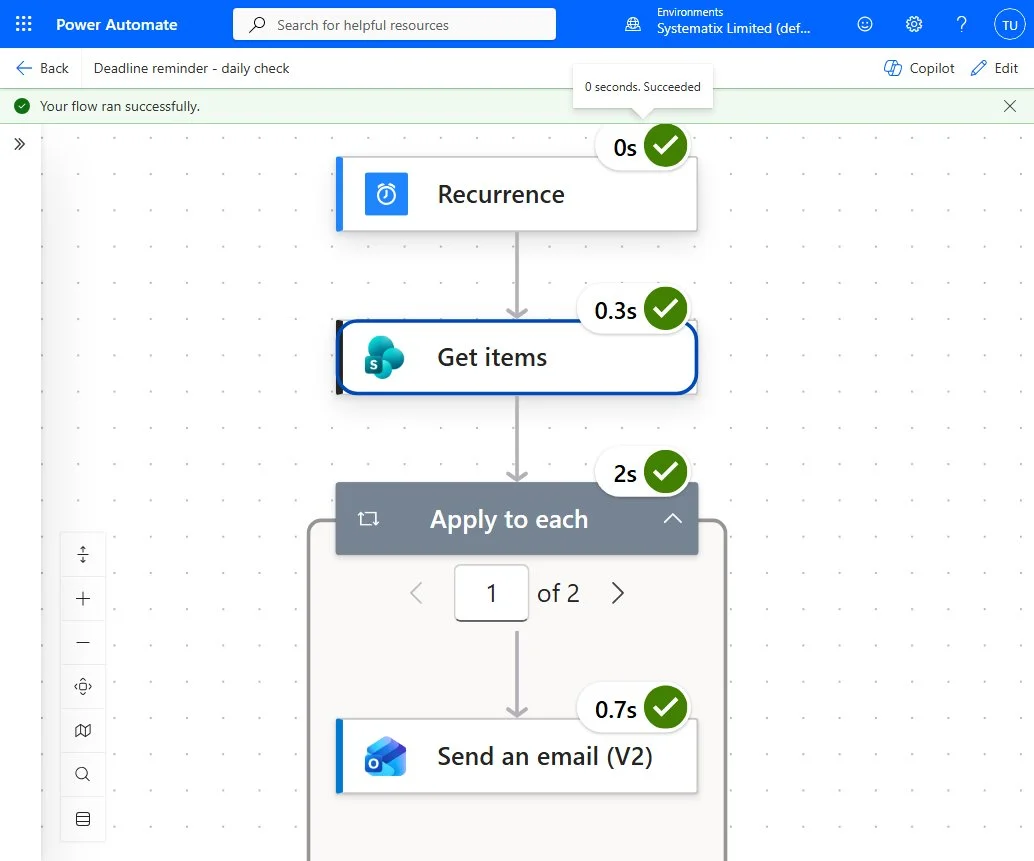Viewport: 1034px width, 861px height.
Task: Open the Help question mark icon
Action: click(961, 24)
